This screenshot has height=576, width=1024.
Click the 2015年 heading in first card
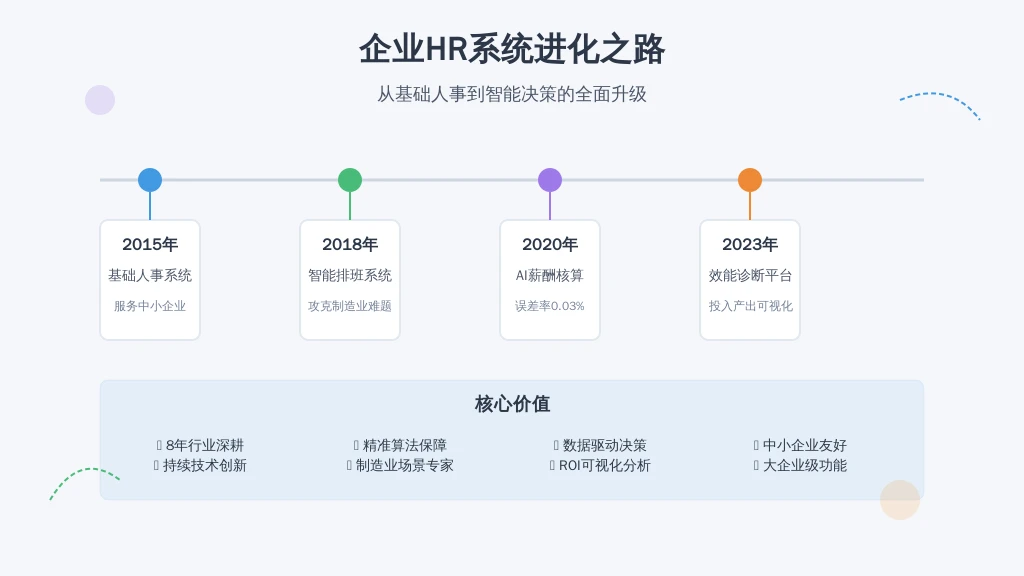click(x=150, y=244)
